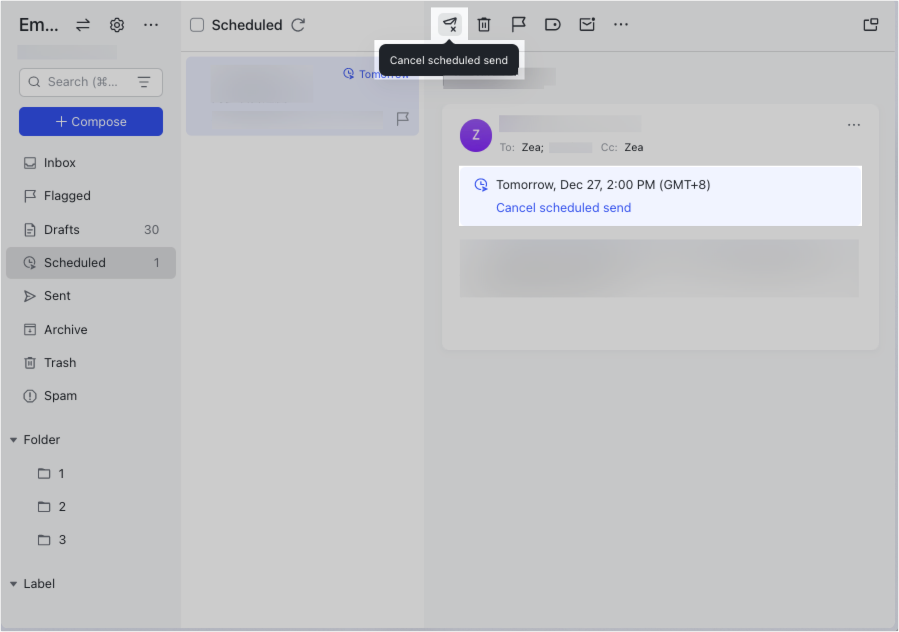Mark the email read via the envelope icon
The width and height of the screenshot is (899, 632).
click(587, 24)
